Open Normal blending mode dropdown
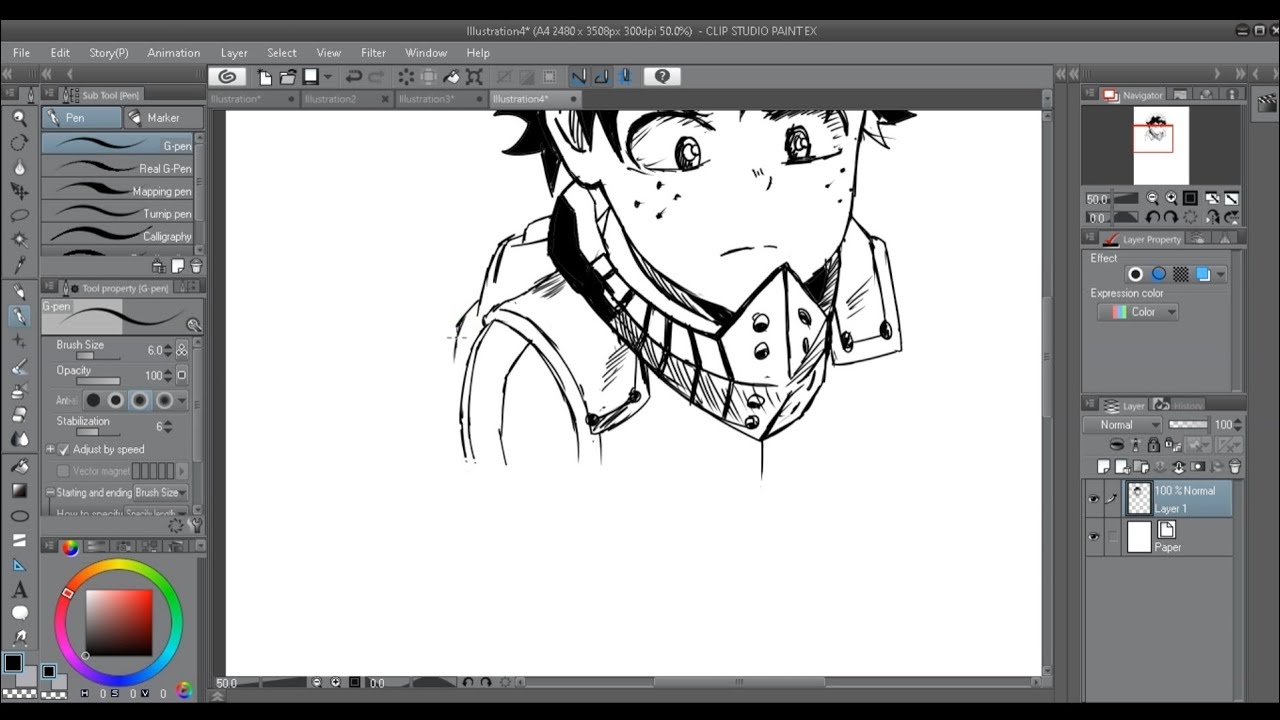The width and height of the screenshot is (1280, 720). 1121,425
